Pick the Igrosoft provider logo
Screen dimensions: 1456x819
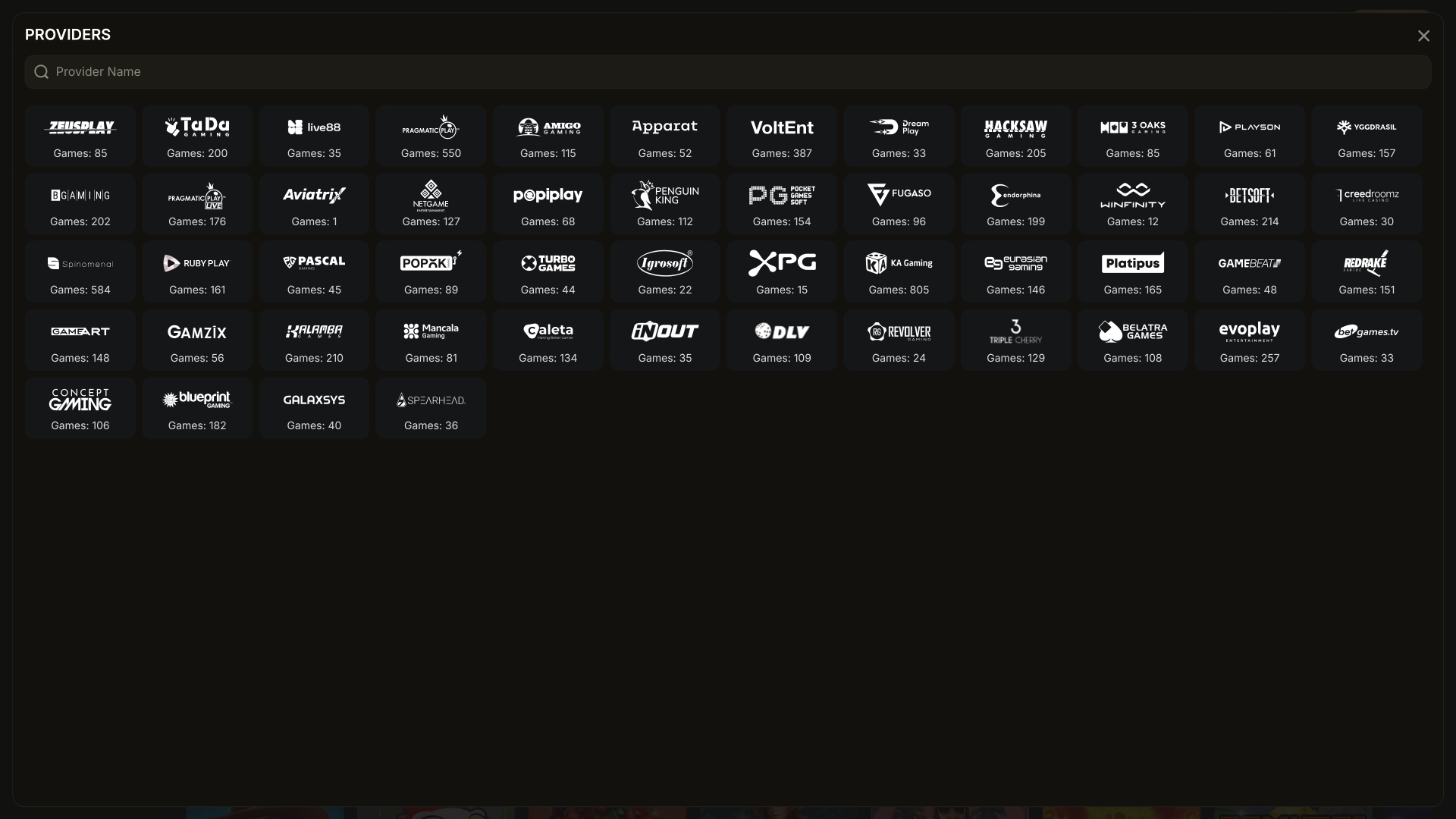click(665, 263)
